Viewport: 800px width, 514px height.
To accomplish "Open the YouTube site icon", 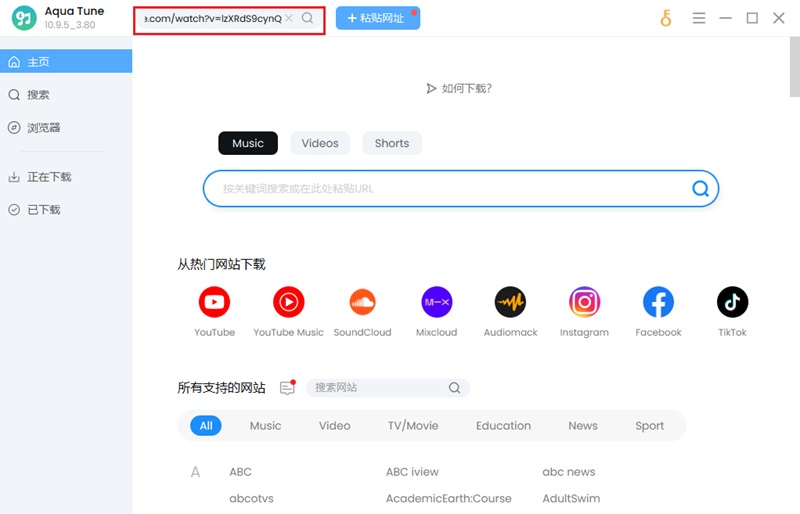I will [x=214, y=302].
